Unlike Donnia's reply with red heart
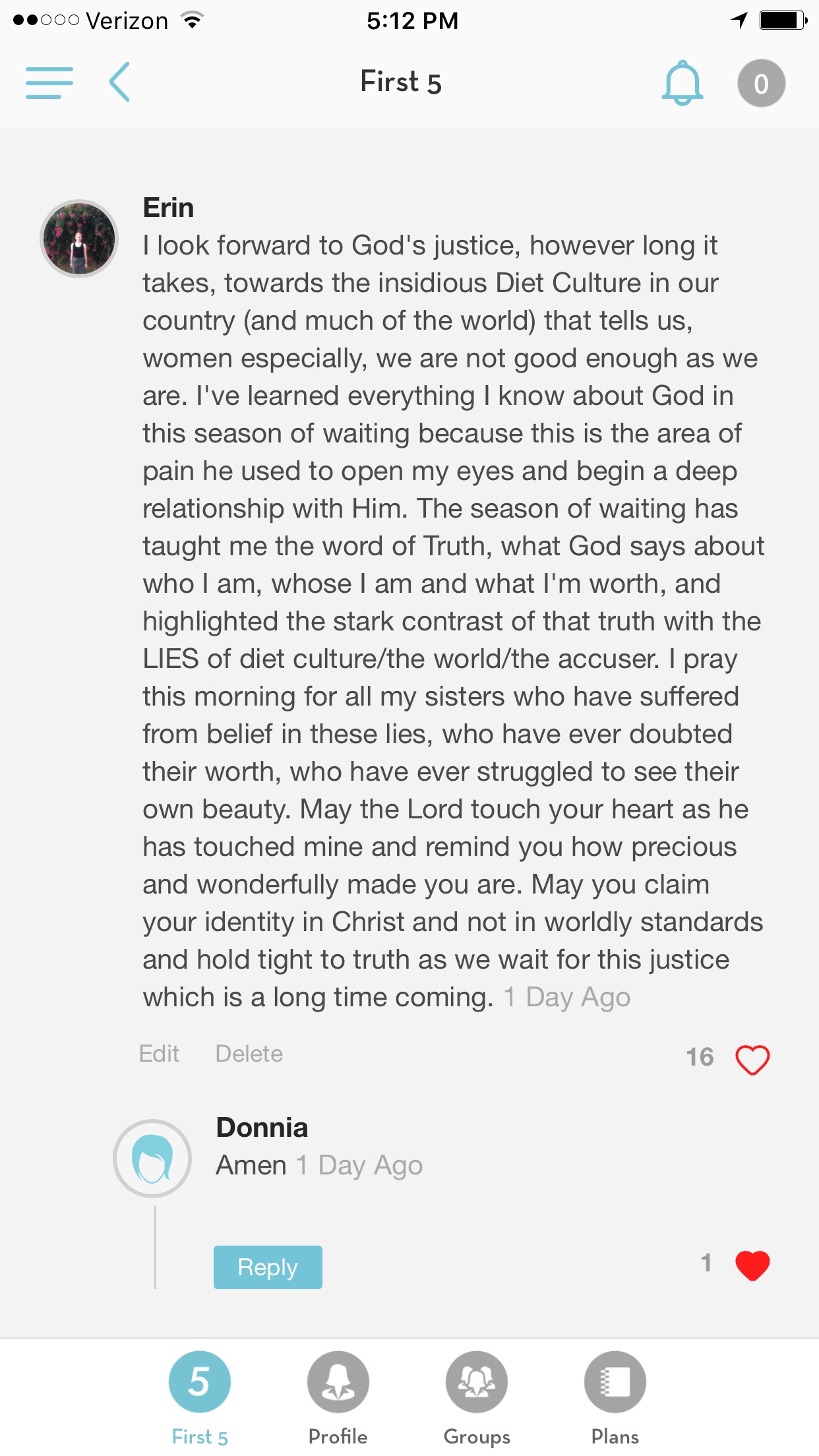The image size is (819, 1456). click(x=752, y=1265)
